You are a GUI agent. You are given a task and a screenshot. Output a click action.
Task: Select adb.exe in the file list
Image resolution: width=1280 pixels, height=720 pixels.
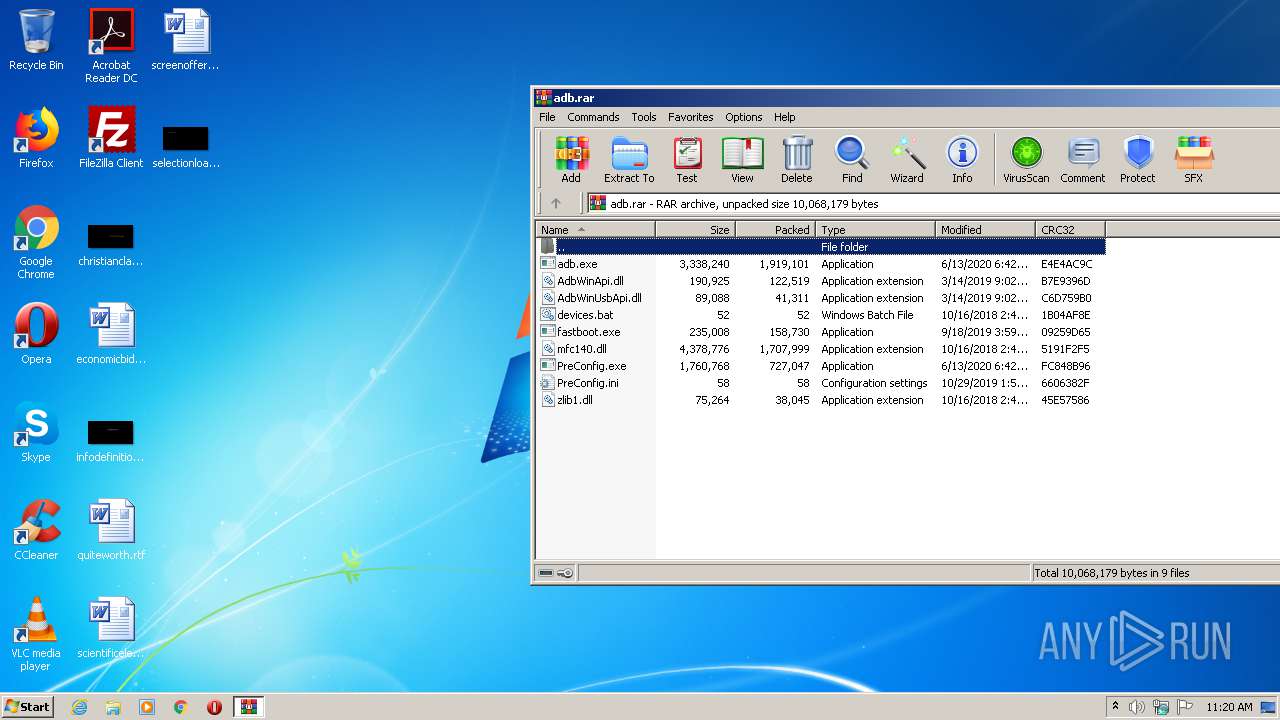tap(821, 264)
